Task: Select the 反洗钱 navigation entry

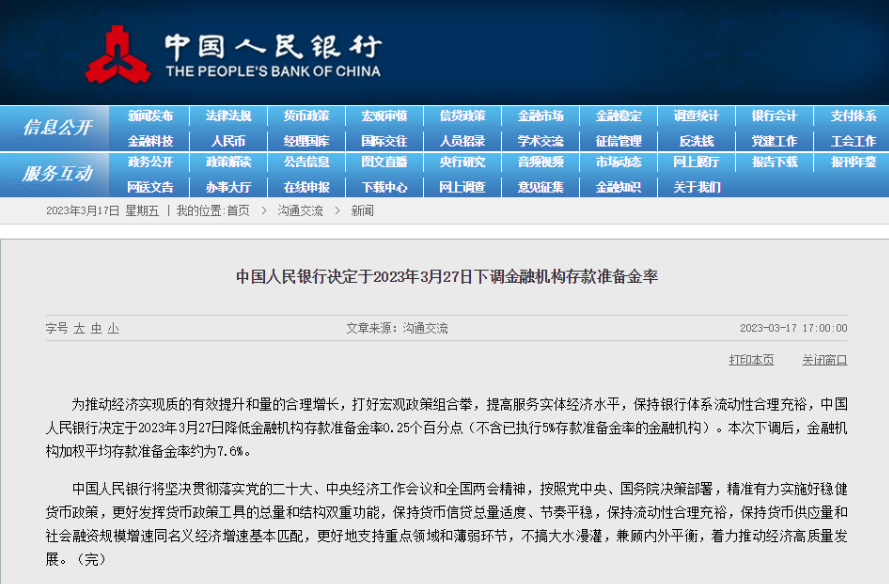Action: click(698, 140)
